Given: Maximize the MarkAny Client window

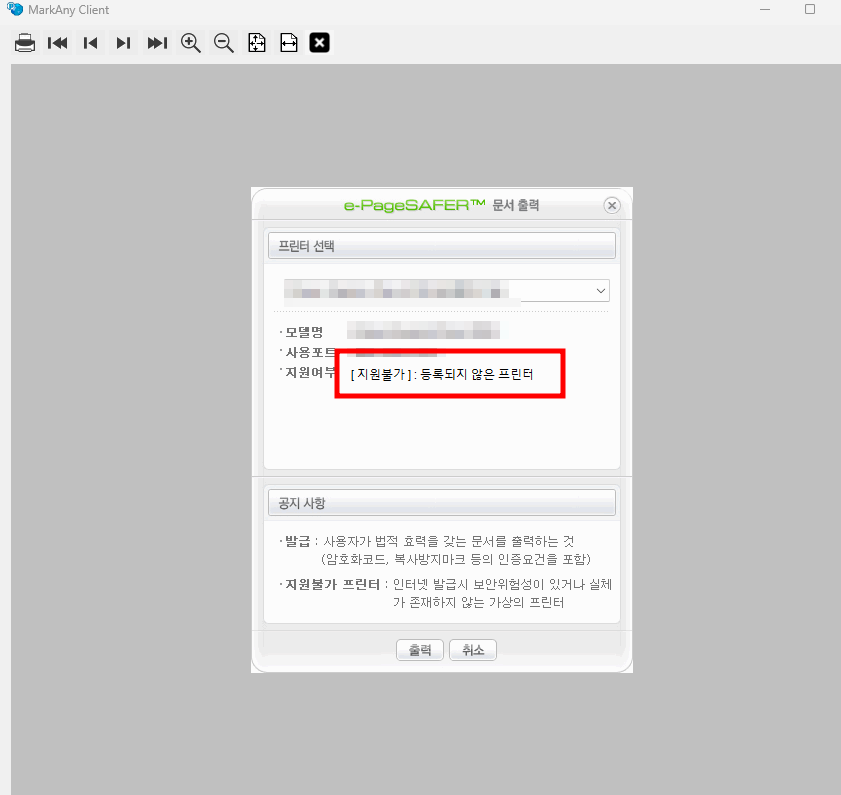Looking at the screenshot, I should point(810,10).
